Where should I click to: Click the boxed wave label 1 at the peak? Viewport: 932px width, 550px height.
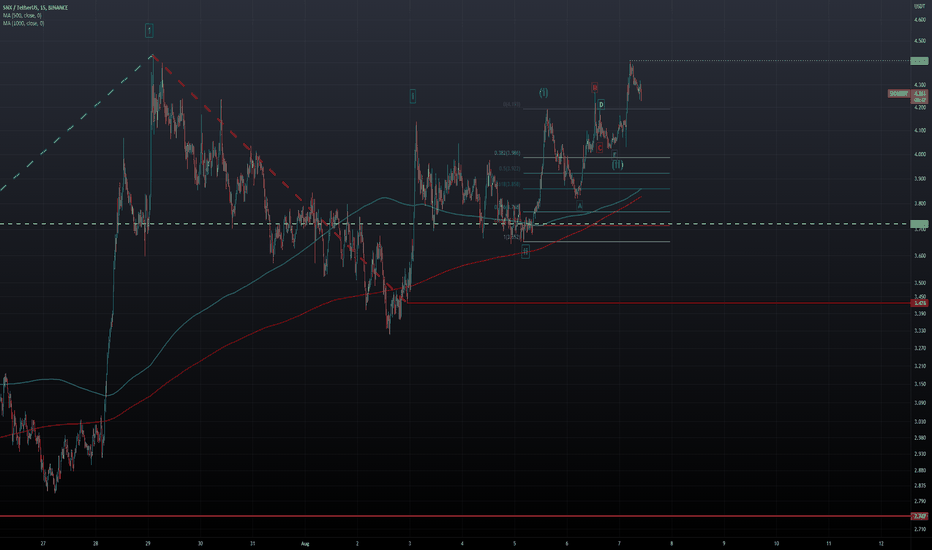click(x=149, y=30)
